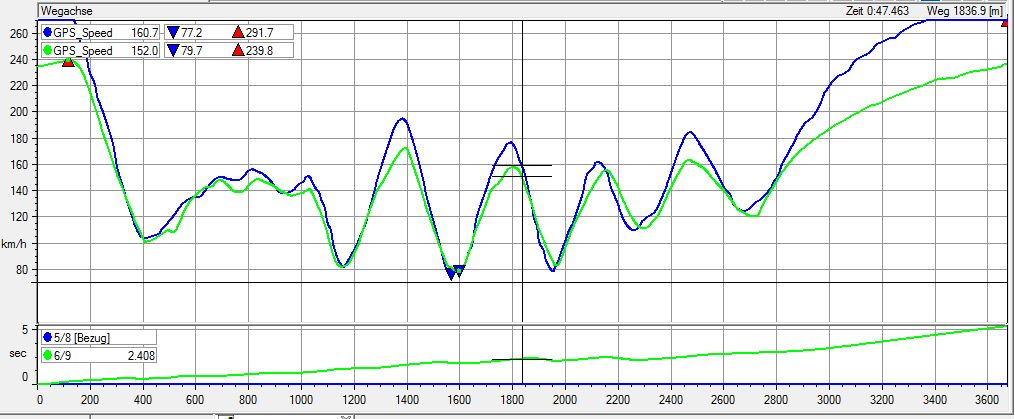Select the red maximum marker on green curve

coord(68,62)
